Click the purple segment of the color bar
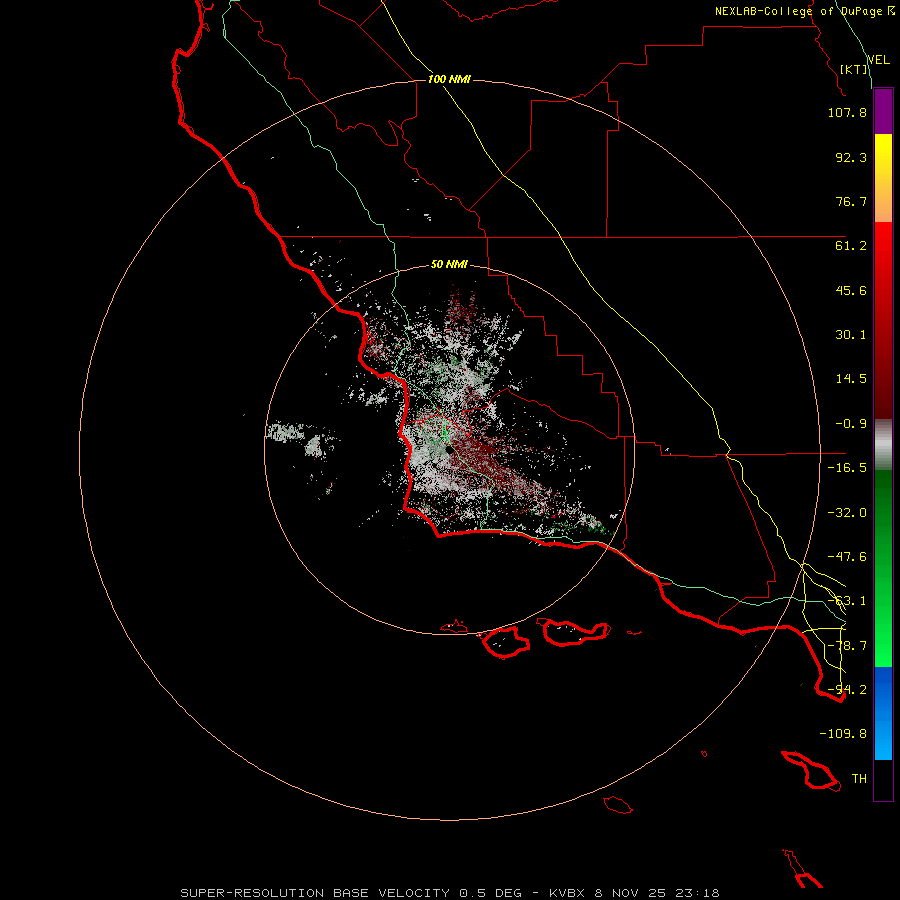 click(883, 111)
